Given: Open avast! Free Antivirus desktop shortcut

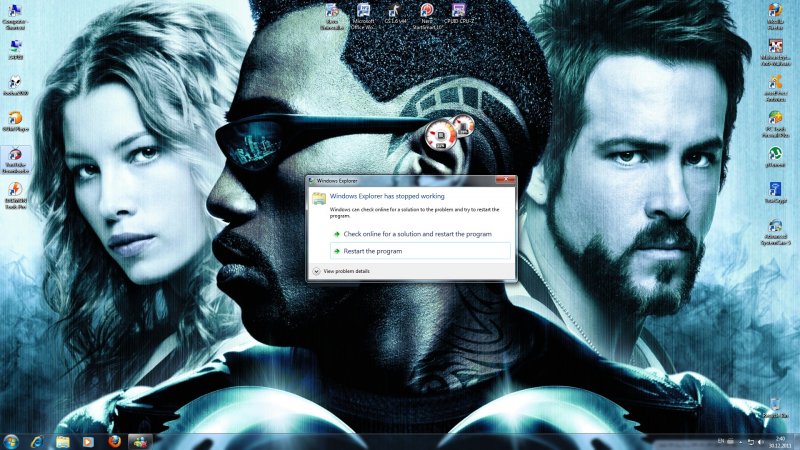Looking at the screenshot, I should coord(775,89).
